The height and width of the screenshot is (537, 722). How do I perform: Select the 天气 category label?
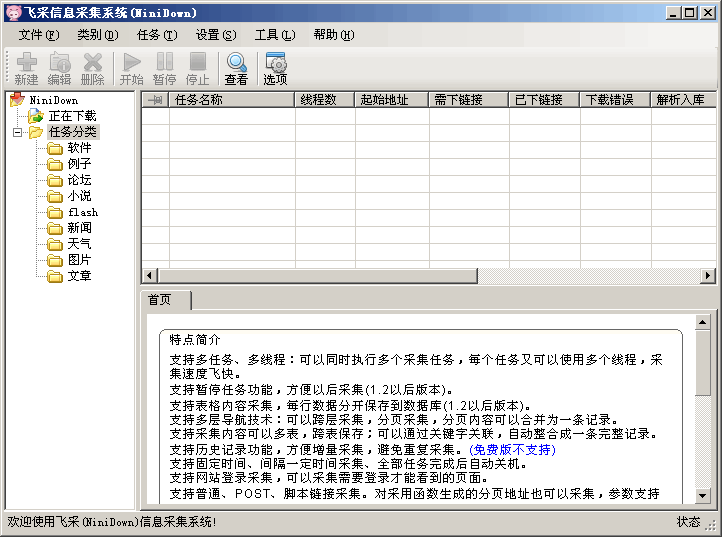[x=80, y=244]
